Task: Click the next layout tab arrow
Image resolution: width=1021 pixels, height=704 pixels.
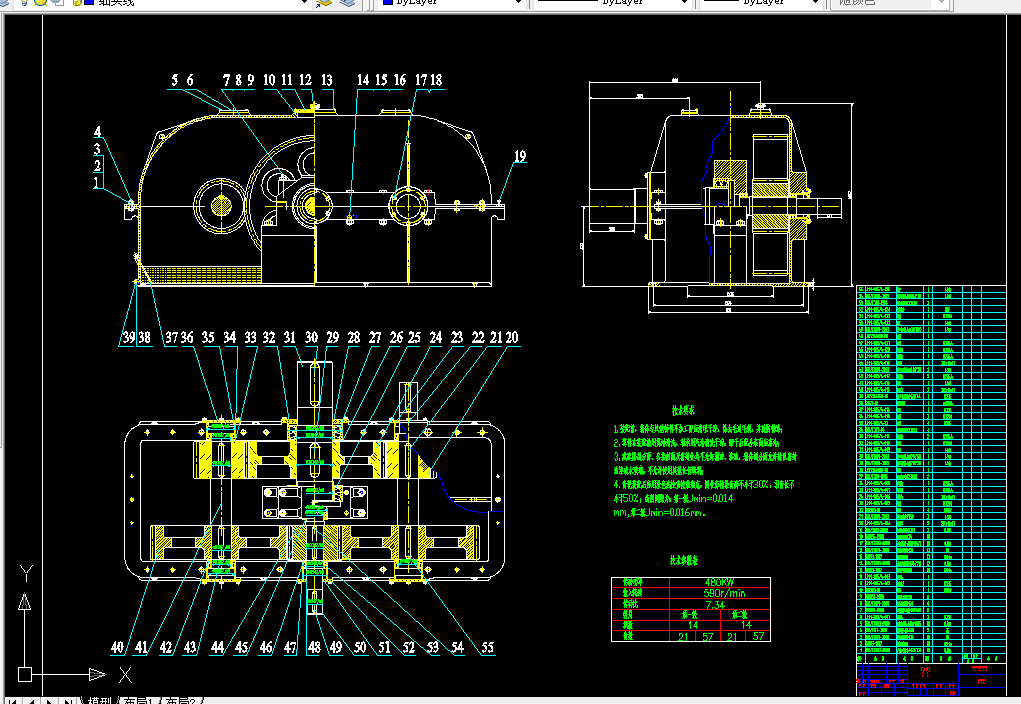Action: (x=49, y=701)
